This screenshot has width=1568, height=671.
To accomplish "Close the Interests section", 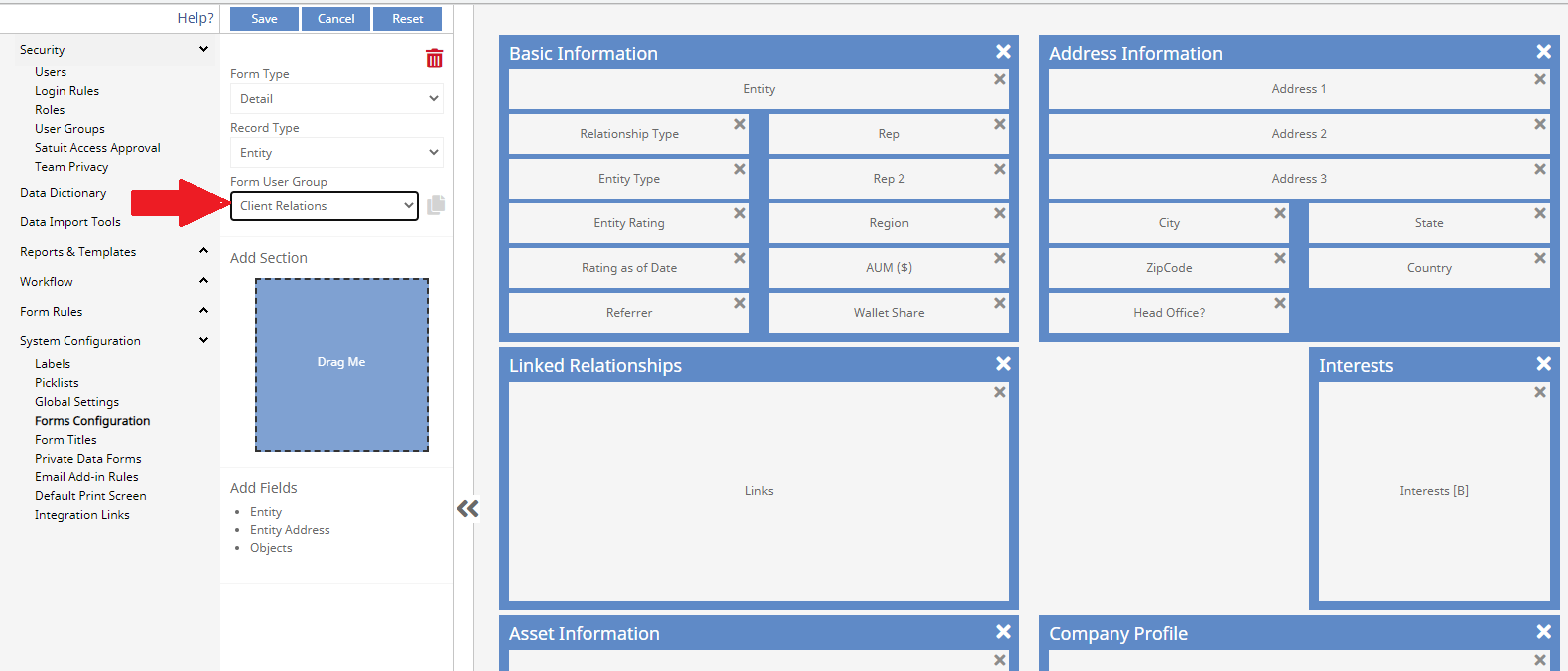I will [1543, 364].
